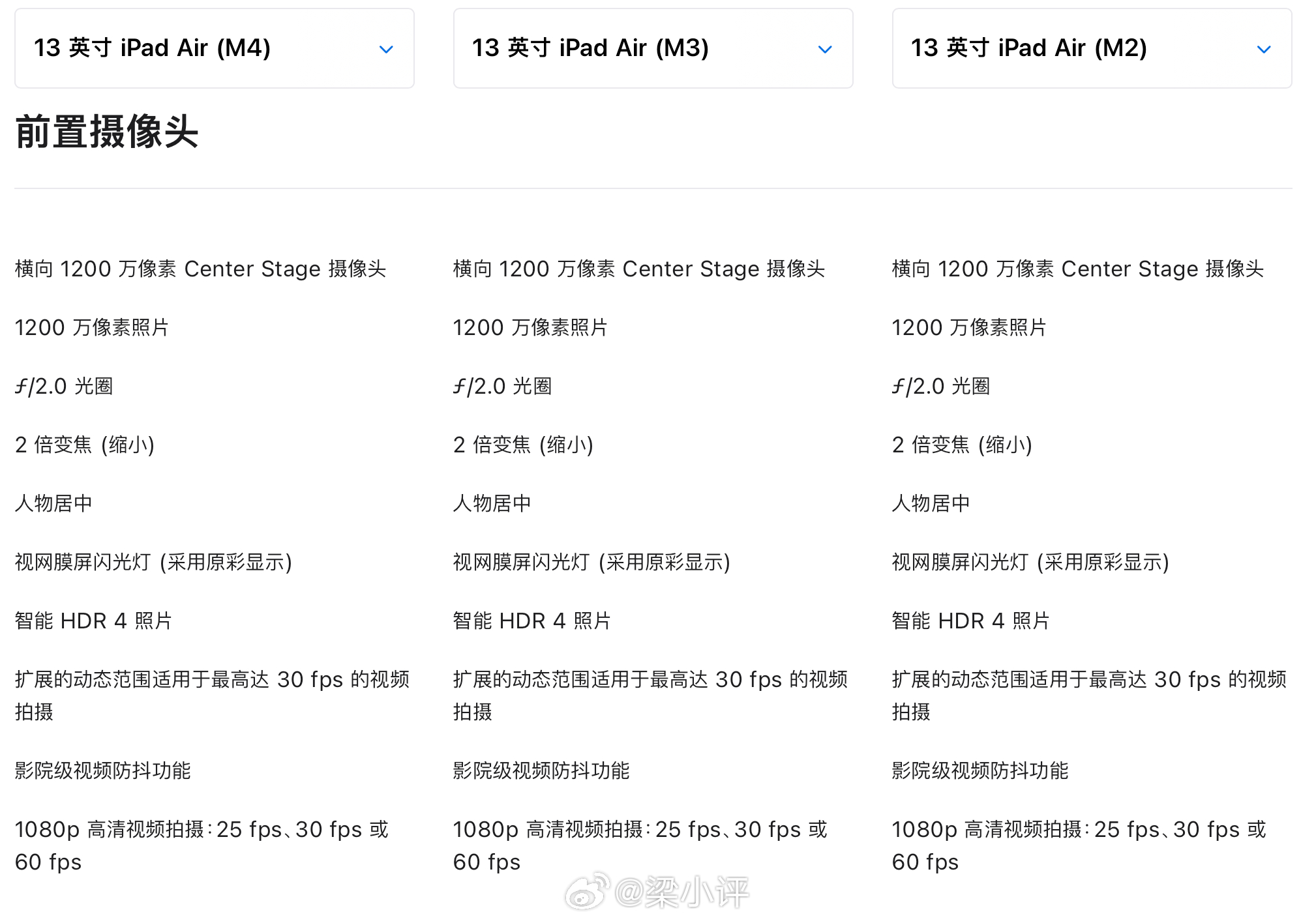This screenshot has height=923, width=1316.
Task: Select the 人物居中 entry under M2
Action: point(931,503)
